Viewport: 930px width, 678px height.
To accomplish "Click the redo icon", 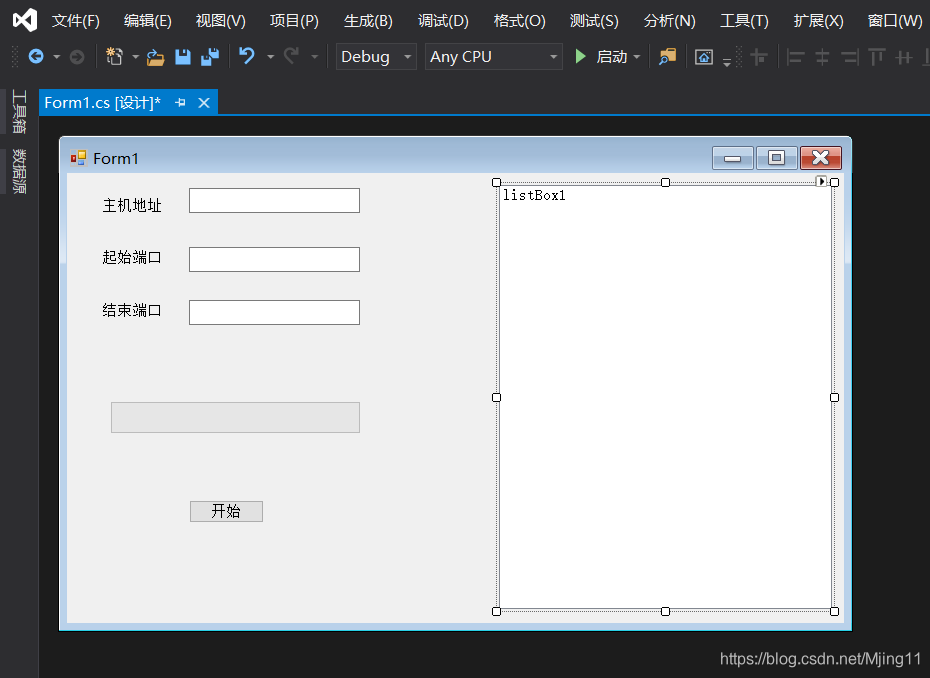I will click(291, 56).
